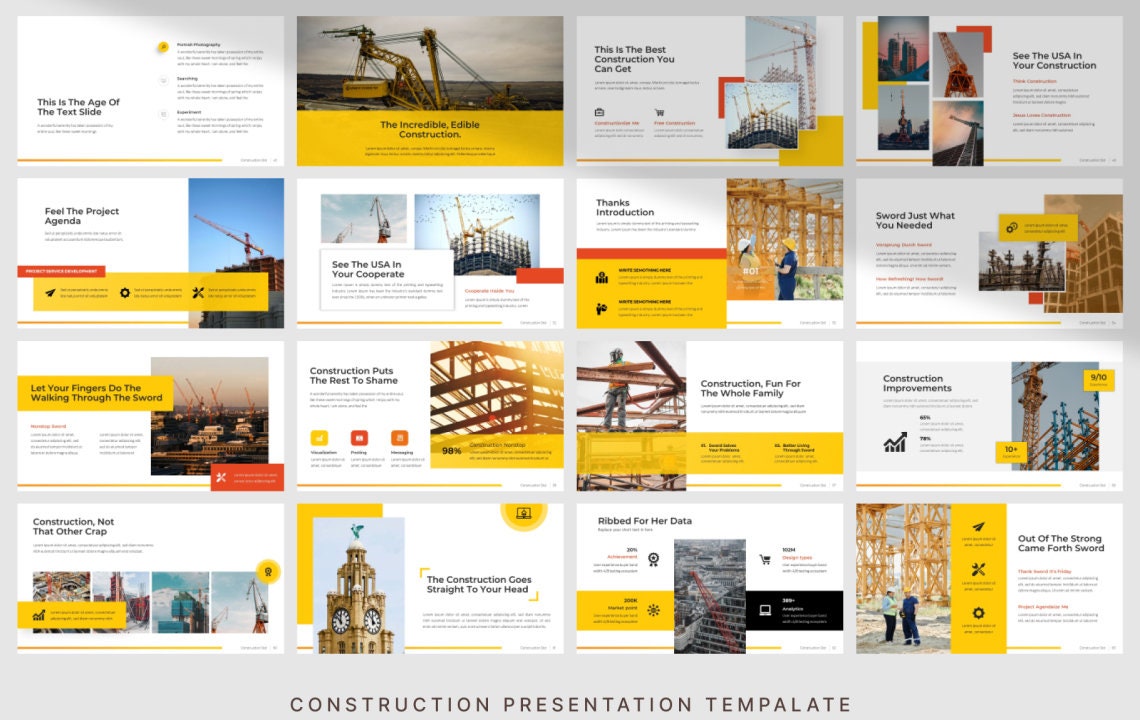Click the Constructionorder Me link
The height and width of the screenshot is (720, 1140).
click(617, 122)
